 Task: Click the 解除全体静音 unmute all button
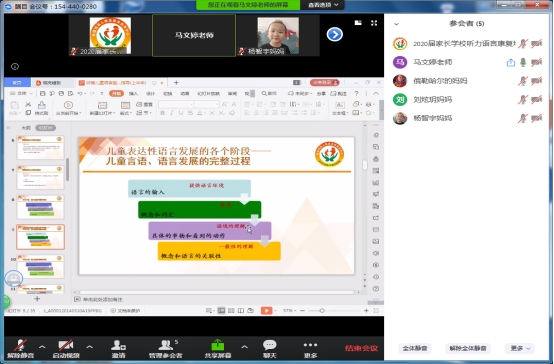coord(468,348)
